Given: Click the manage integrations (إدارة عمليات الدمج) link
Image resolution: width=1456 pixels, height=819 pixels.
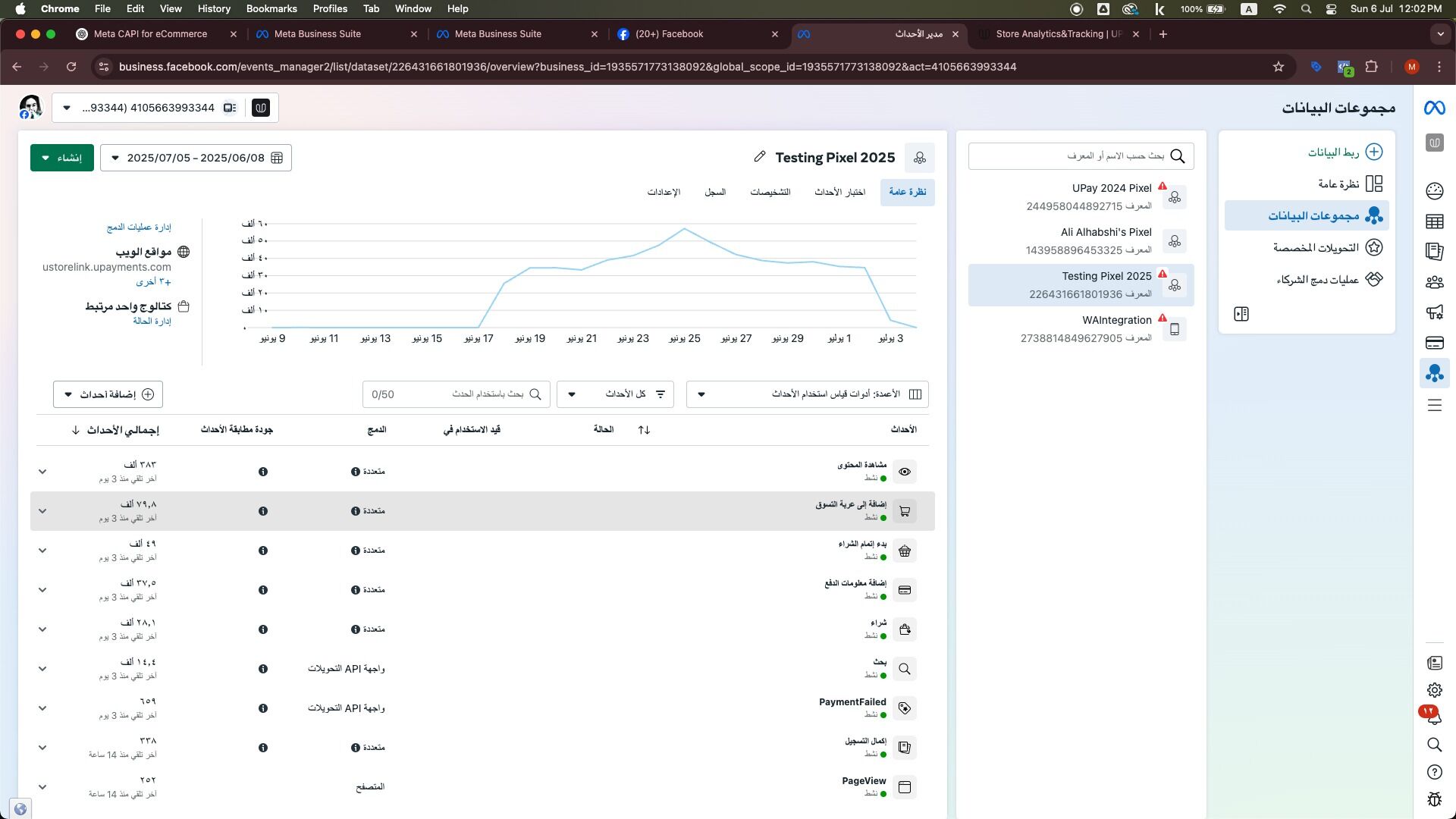Looking at the screenshot, I should (139, 227).
